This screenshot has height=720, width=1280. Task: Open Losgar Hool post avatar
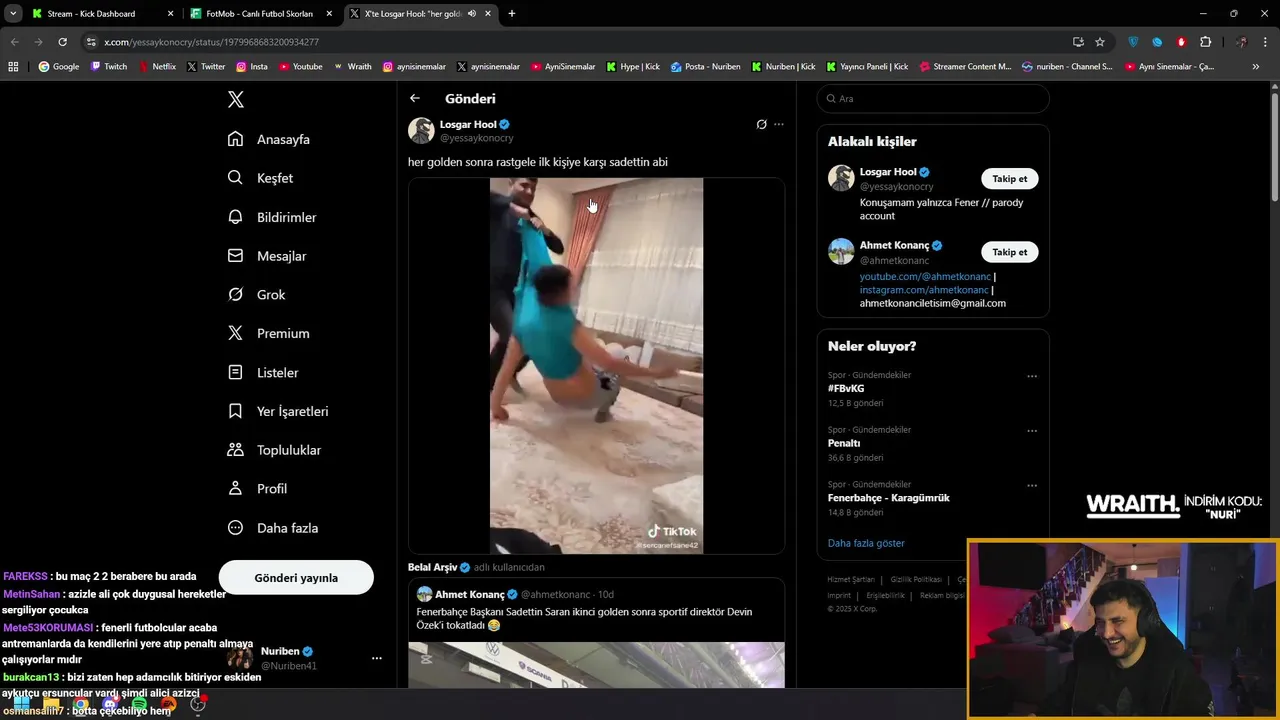[421, 130]
